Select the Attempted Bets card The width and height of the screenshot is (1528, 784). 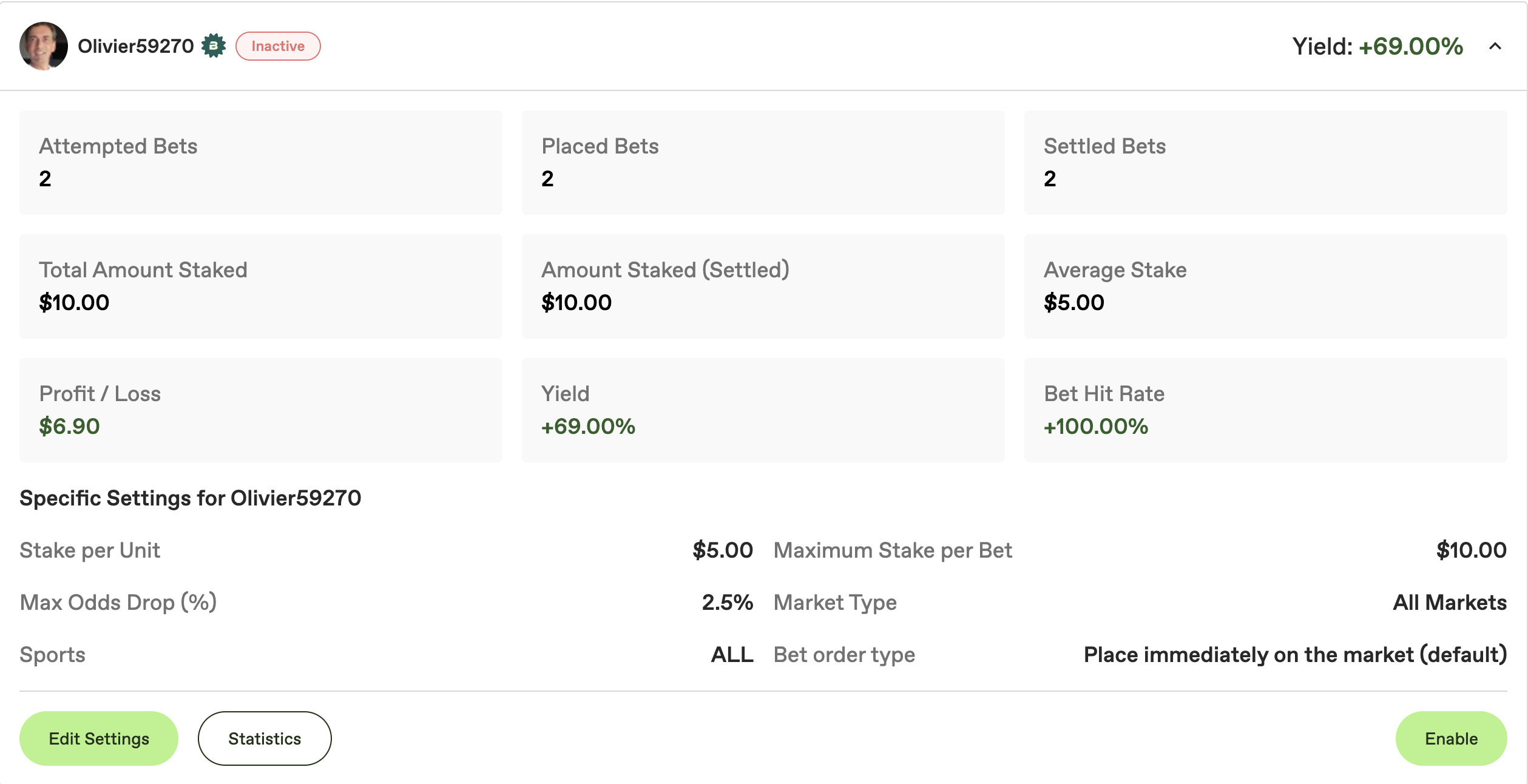[x=261, y=163]
